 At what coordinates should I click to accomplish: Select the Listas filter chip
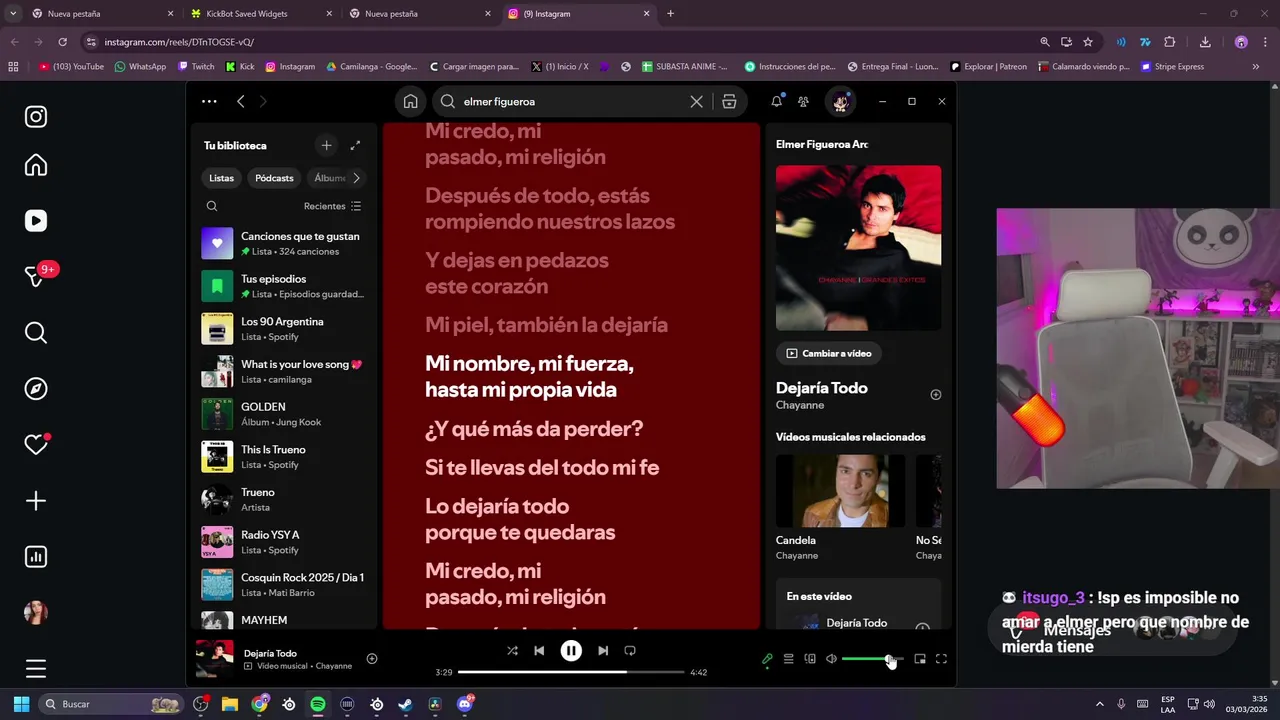tap(222, 178)
